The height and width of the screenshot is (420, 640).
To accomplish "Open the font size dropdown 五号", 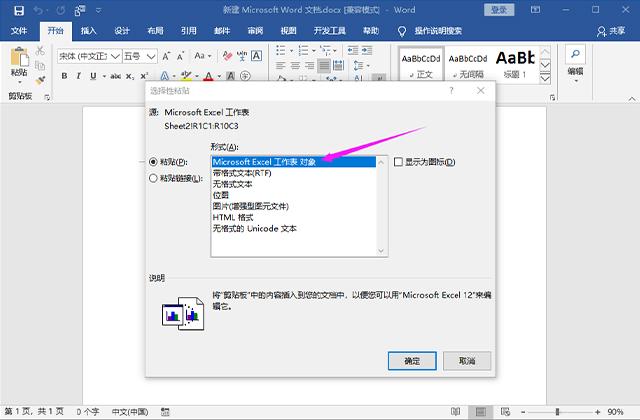I will [151, 56].
